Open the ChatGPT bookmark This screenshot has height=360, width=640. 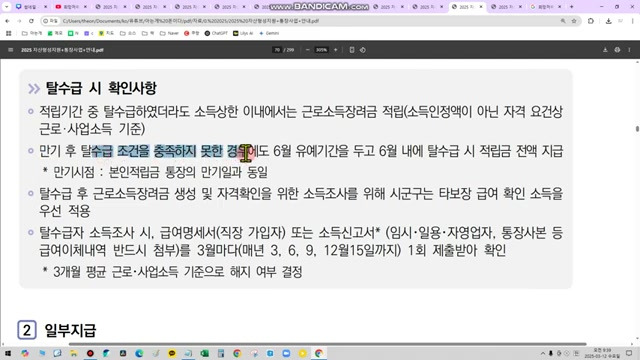pyautogui.click(x=216, y=33)
